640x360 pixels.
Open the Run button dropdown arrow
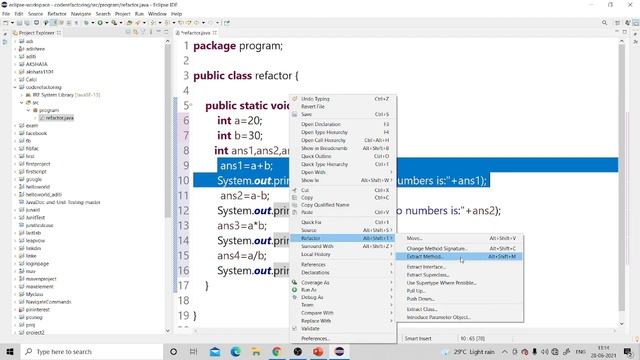coord(107,23)
